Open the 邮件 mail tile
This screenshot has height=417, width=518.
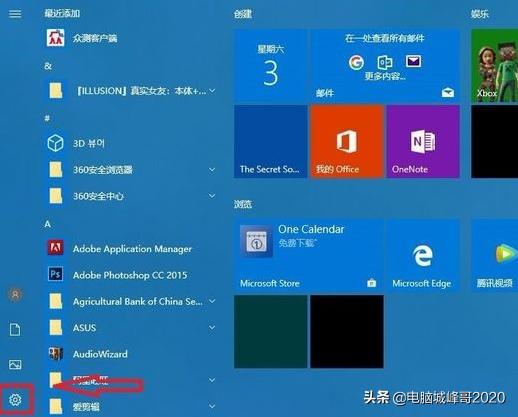(x=385, y=65)
